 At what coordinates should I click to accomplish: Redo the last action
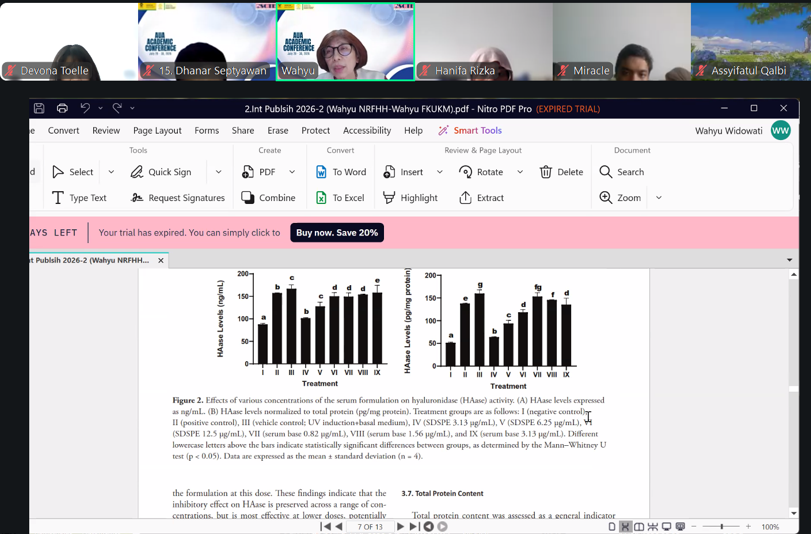117,108
